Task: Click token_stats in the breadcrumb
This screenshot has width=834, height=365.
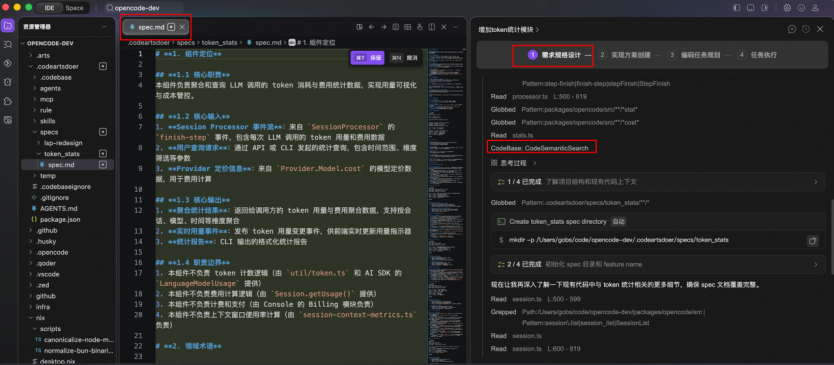Action: tap(219, 42)
